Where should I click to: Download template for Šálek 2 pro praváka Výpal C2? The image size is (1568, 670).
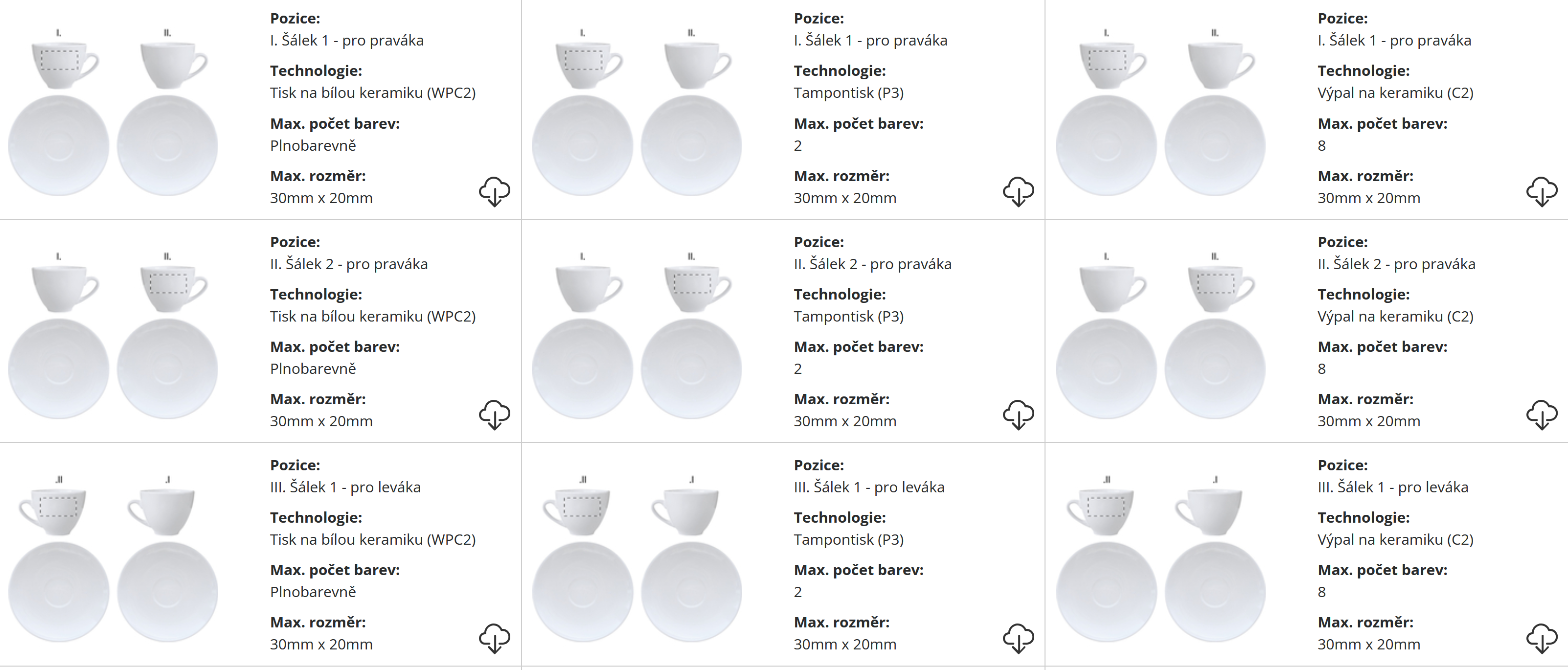click(x=1541, y=415)
